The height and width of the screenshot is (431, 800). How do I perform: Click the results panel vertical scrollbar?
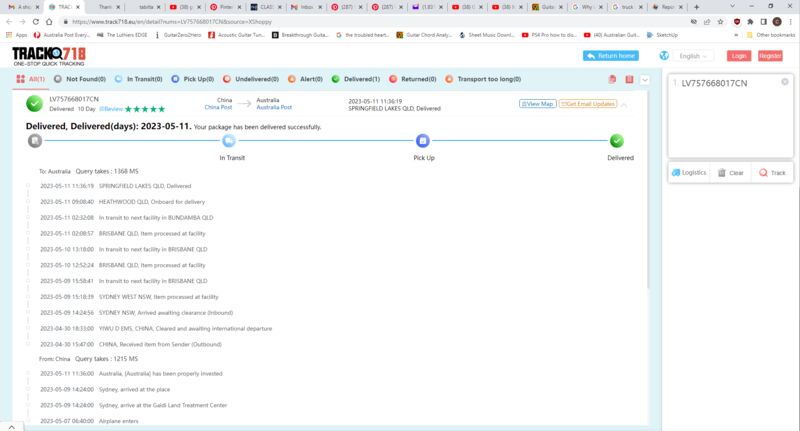click(649, 191)
